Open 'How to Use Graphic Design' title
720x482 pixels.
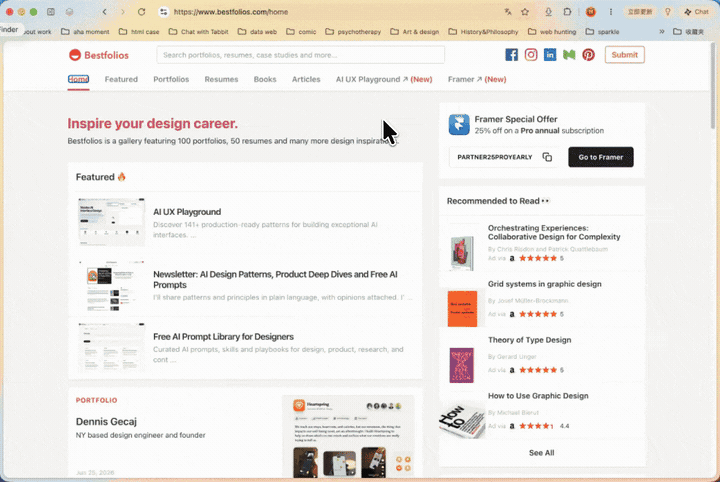tap(538, 396)
